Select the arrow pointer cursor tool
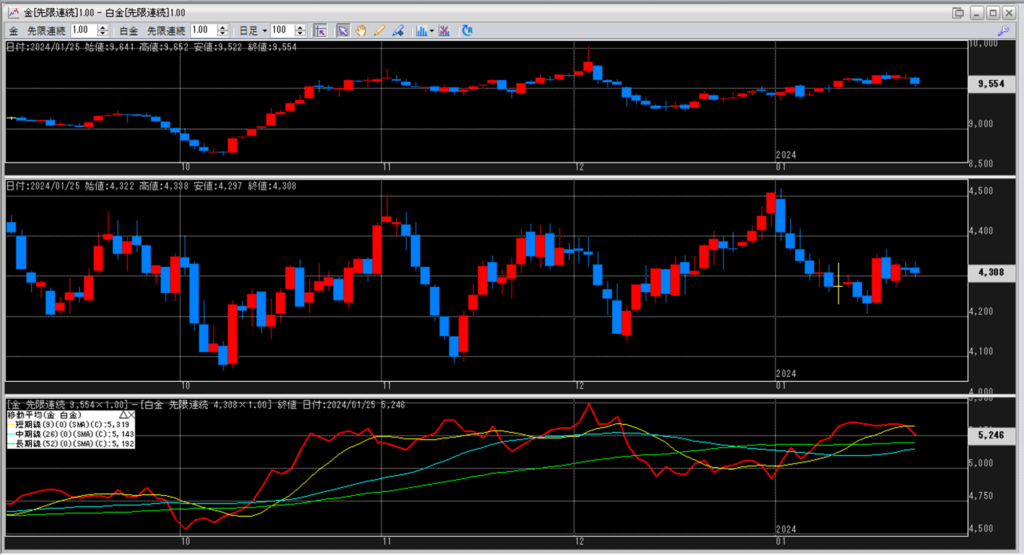This screenshot has width=1024, height=555. click(x=342, y=31)
